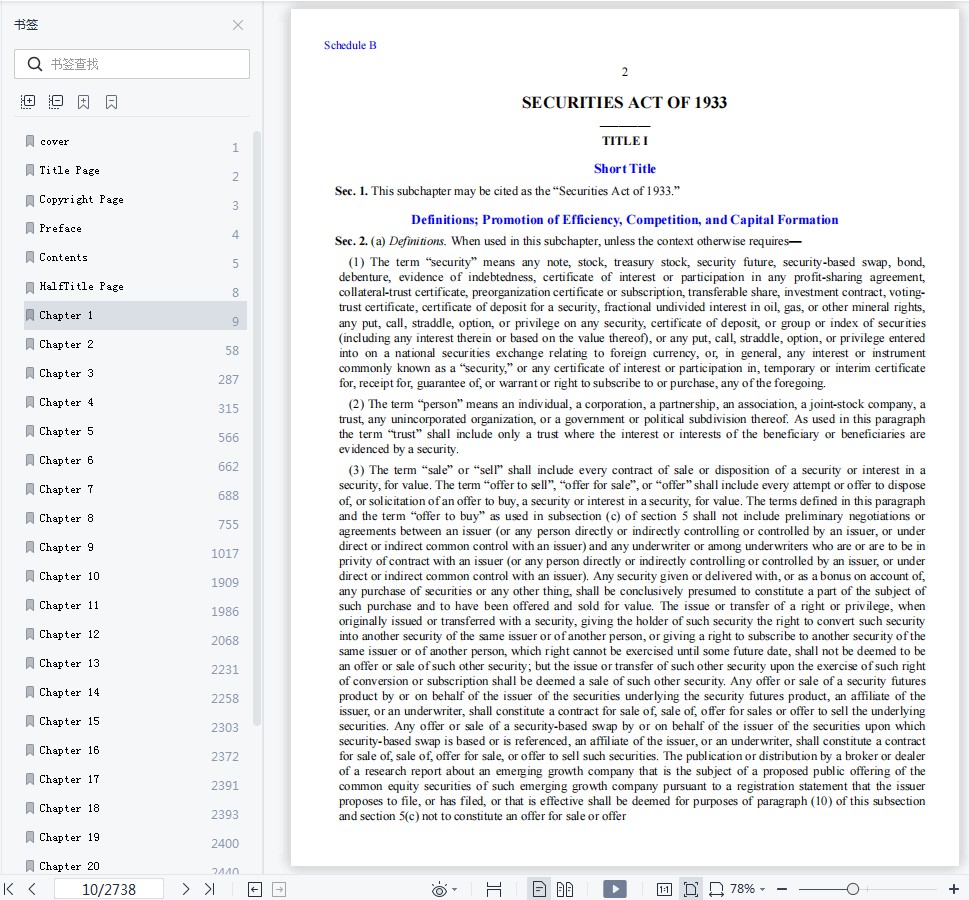Go to the 'Chapter 17' bookmark
Image resolution: width=969 pixels, height=900 pixels.
point(135,780)
